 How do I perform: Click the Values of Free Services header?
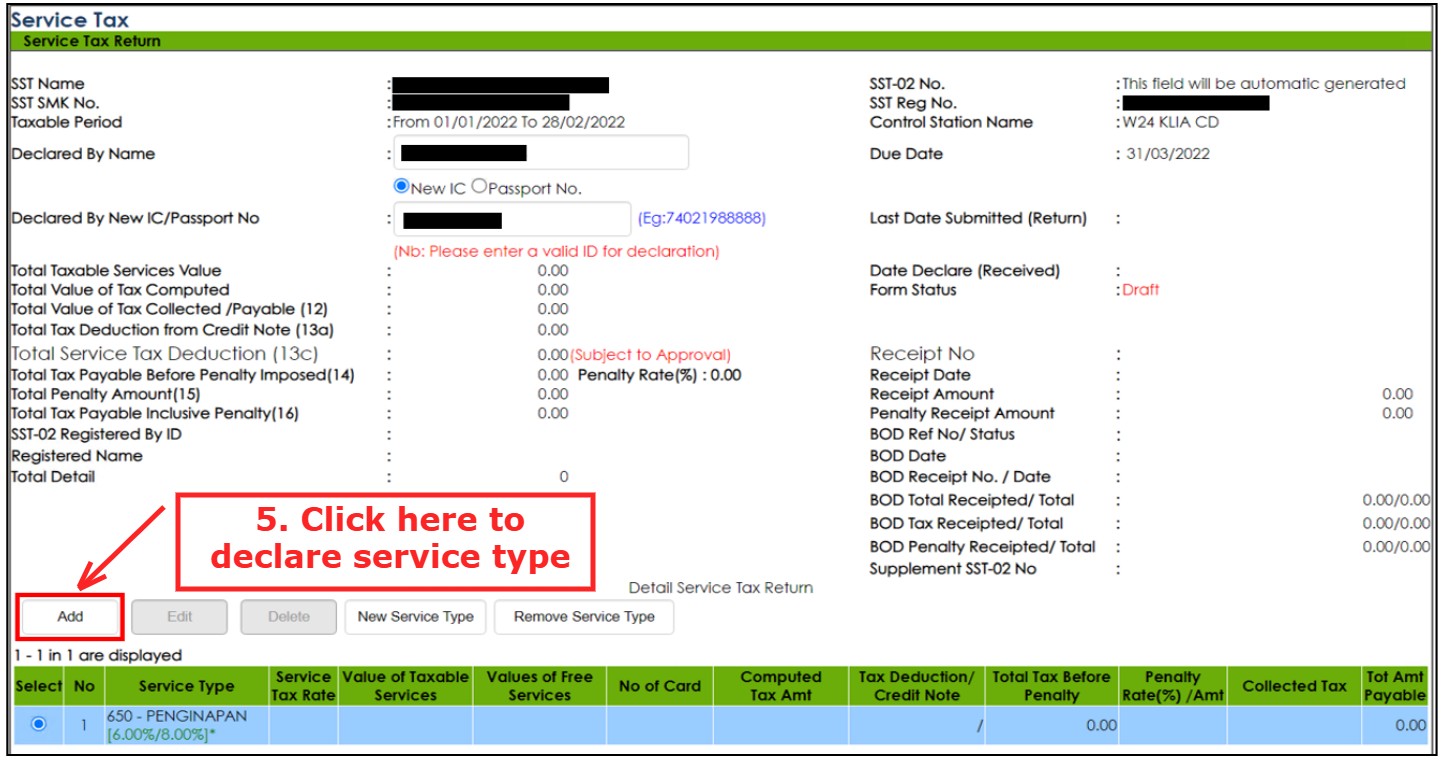539,686
